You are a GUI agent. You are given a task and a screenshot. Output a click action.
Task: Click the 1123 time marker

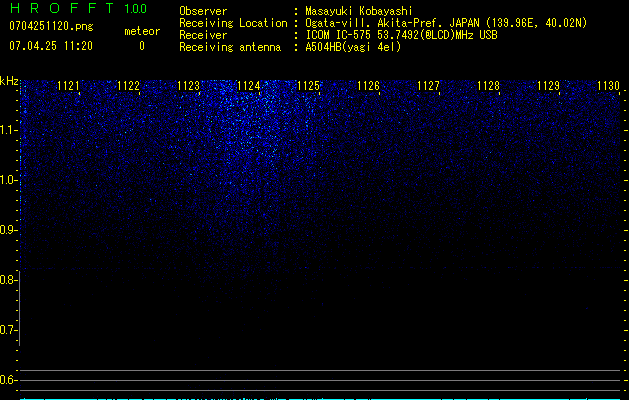coord(188,86)
